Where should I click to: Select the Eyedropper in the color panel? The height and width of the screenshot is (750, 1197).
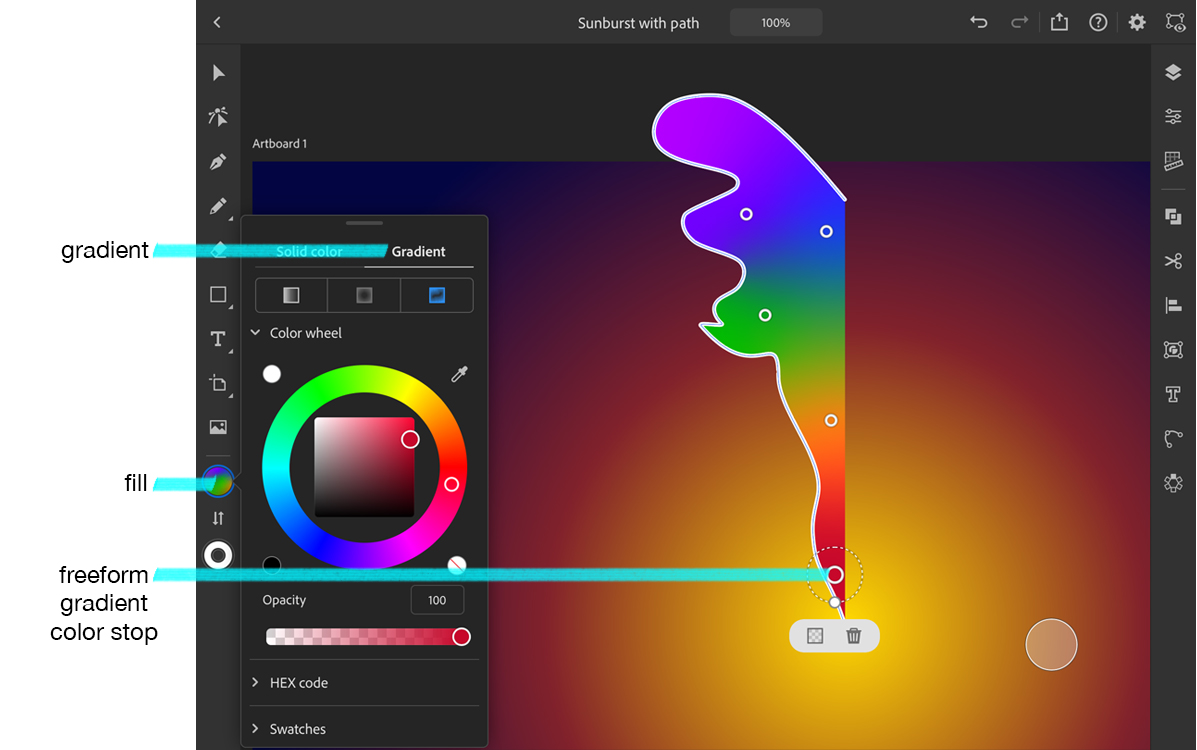click(x=459, y=373)
